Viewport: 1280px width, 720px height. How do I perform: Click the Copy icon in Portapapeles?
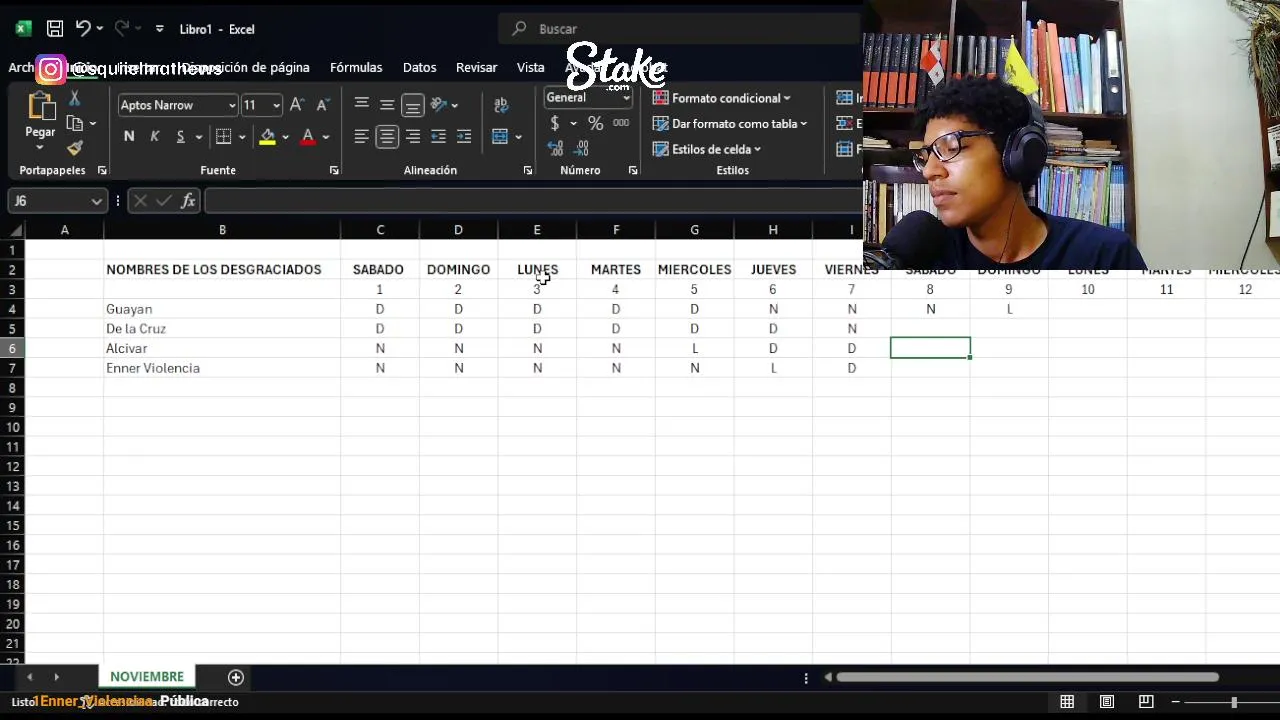coord(74,123)
